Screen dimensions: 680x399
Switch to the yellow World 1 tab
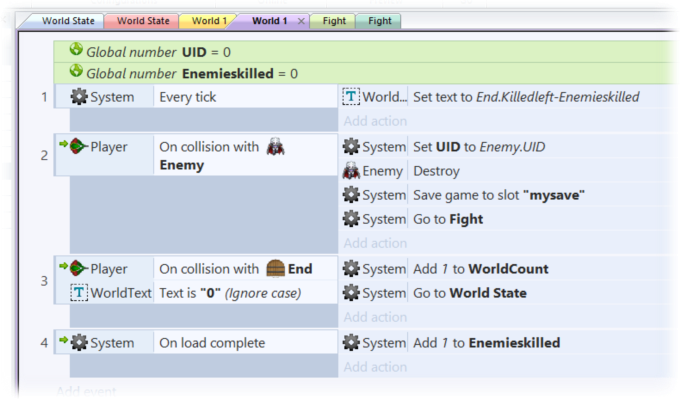(x=207, y=21)
